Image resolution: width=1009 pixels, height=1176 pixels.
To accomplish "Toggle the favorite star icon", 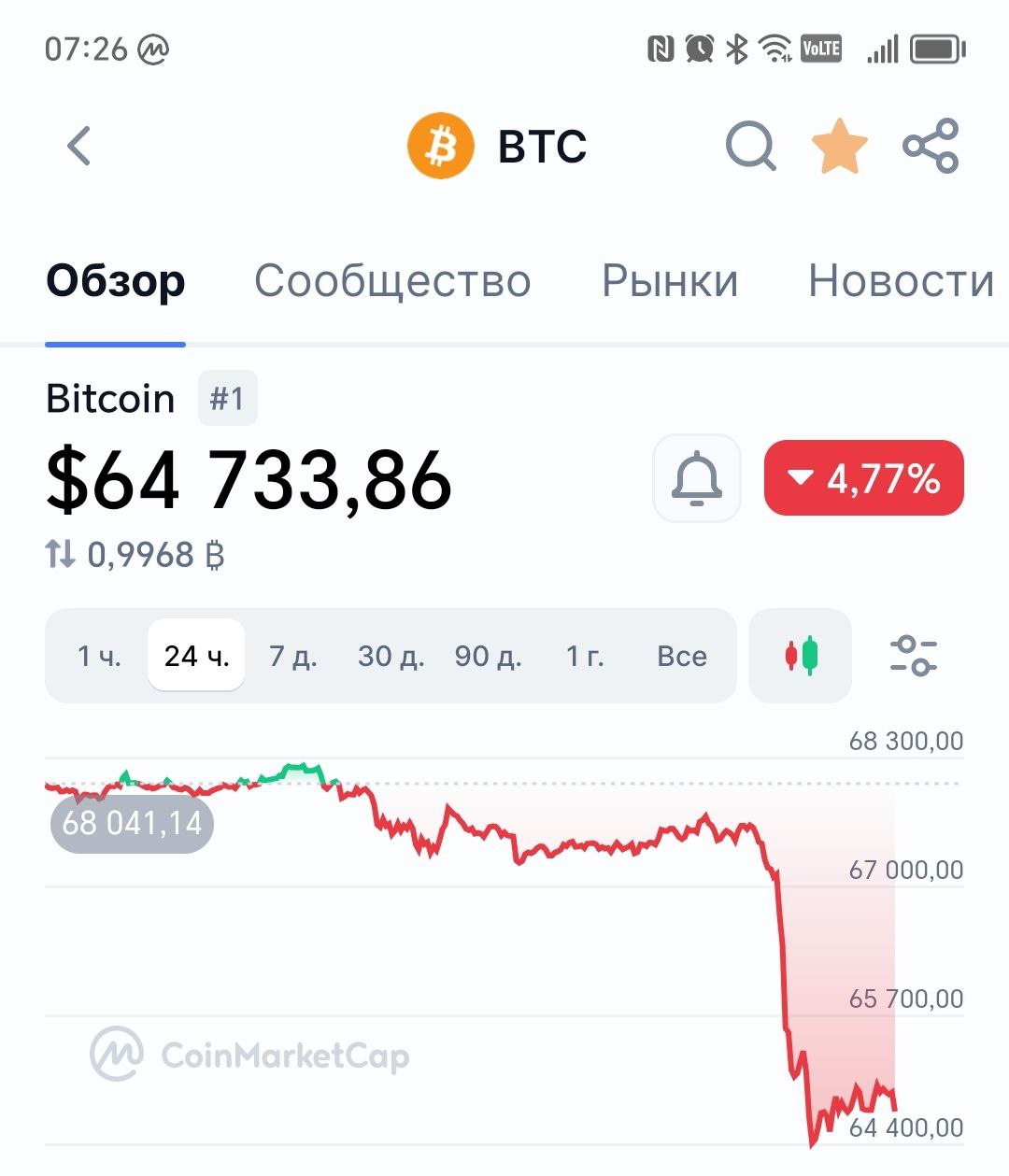I will tap(839, 147).
